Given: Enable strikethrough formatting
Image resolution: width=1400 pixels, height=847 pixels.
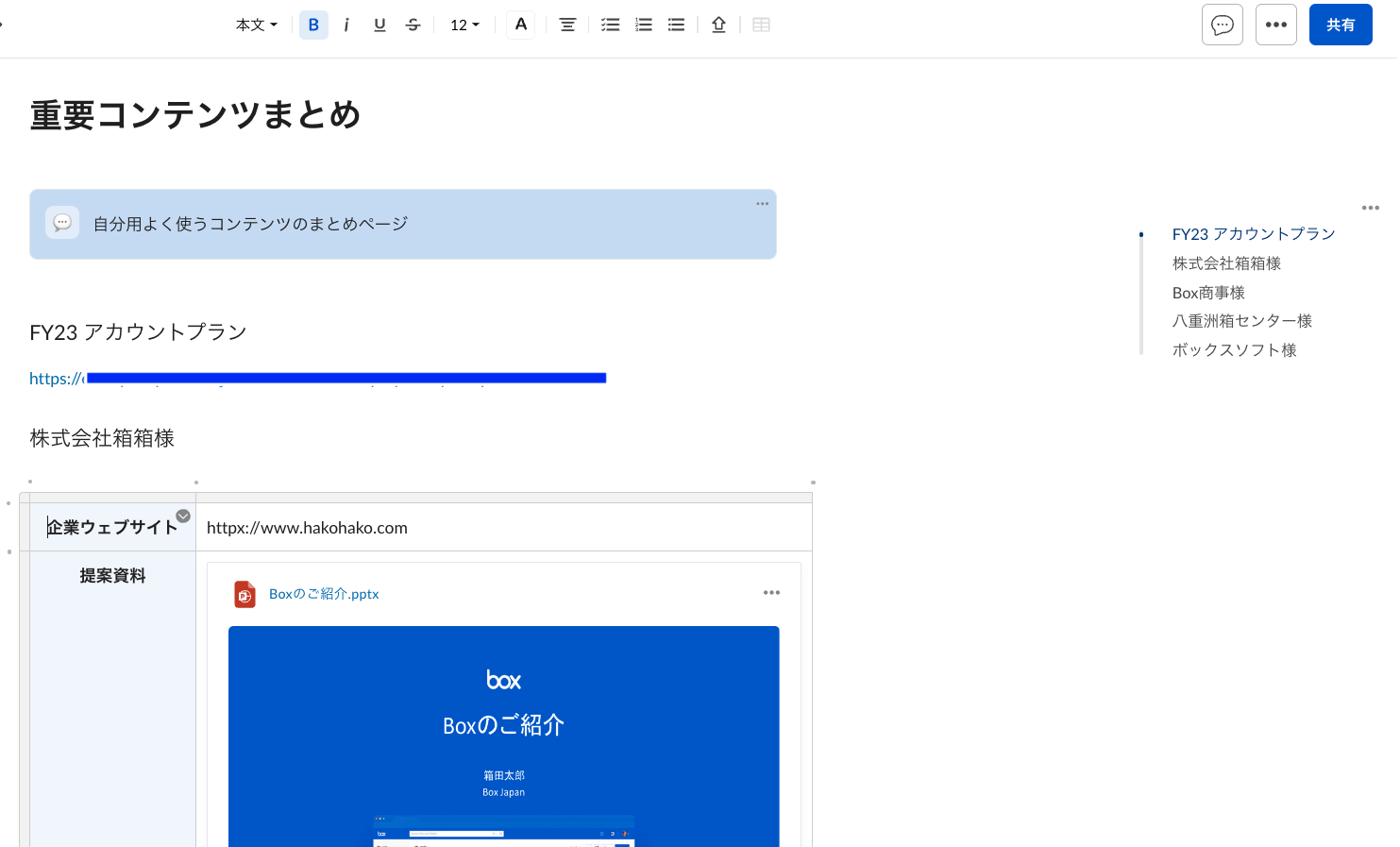Looking at the screenshot, I should pos(413,25).
